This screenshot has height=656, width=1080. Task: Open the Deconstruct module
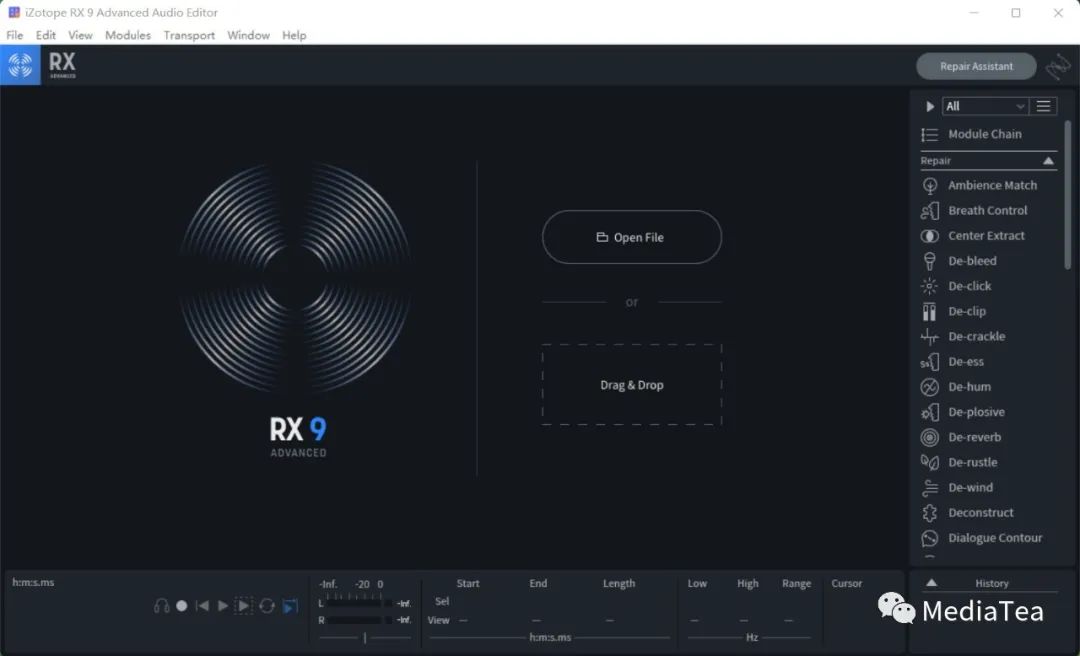point(967,513)
